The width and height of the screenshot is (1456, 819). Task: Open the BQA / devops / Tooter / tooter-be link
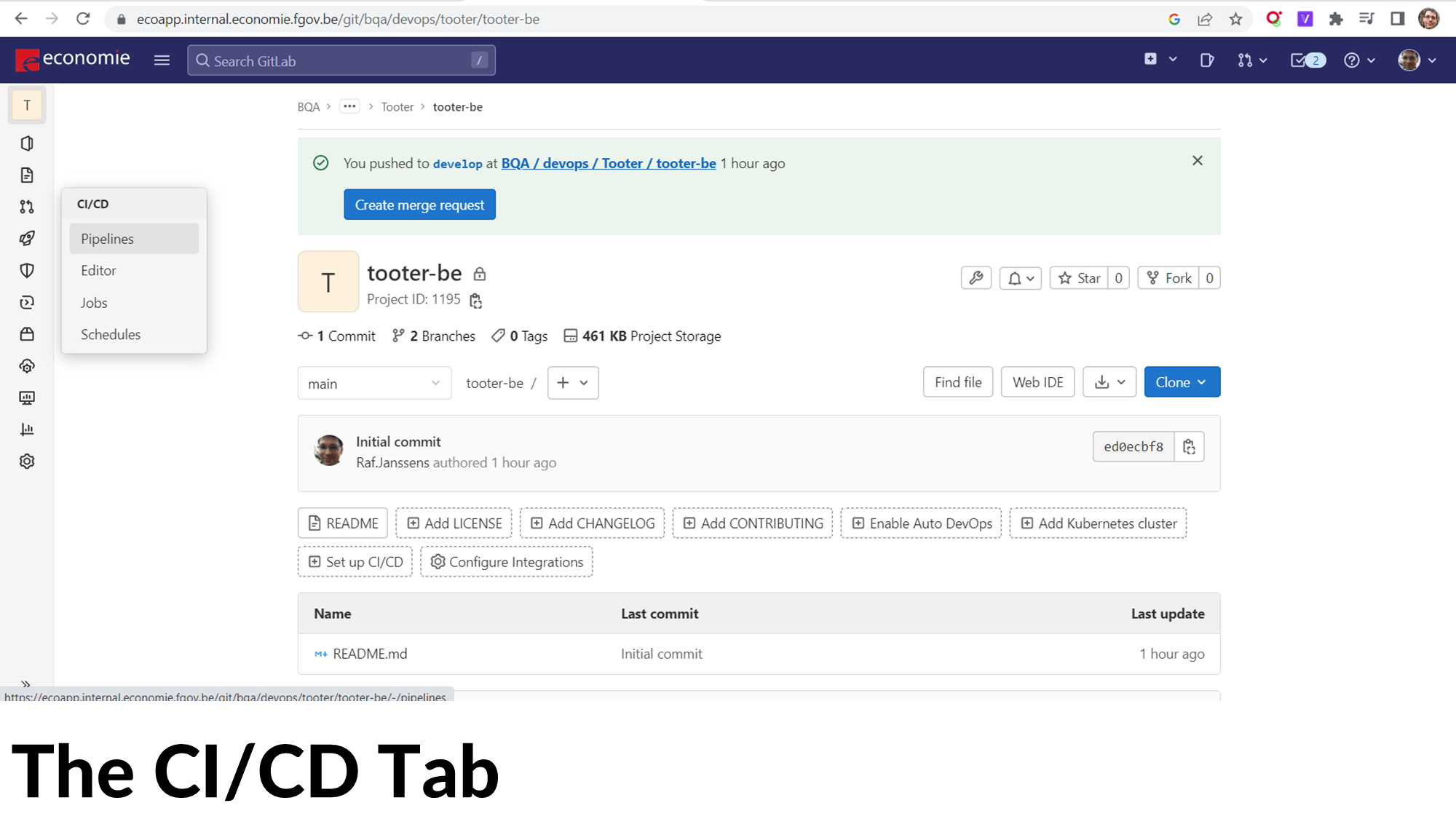point(609,164)
